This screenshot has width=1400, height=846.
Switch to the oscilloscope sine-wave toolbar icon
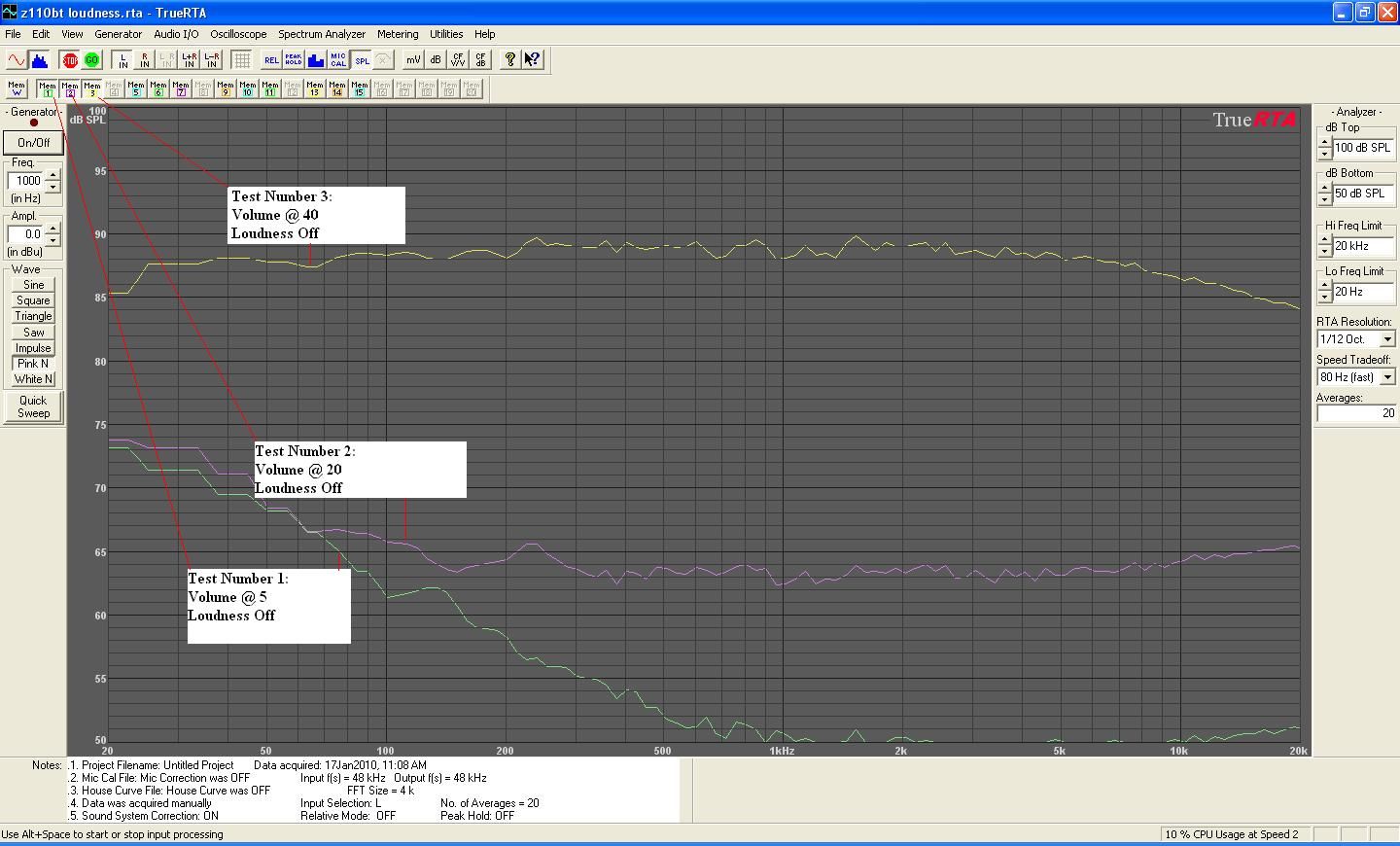tap(17, 60)
